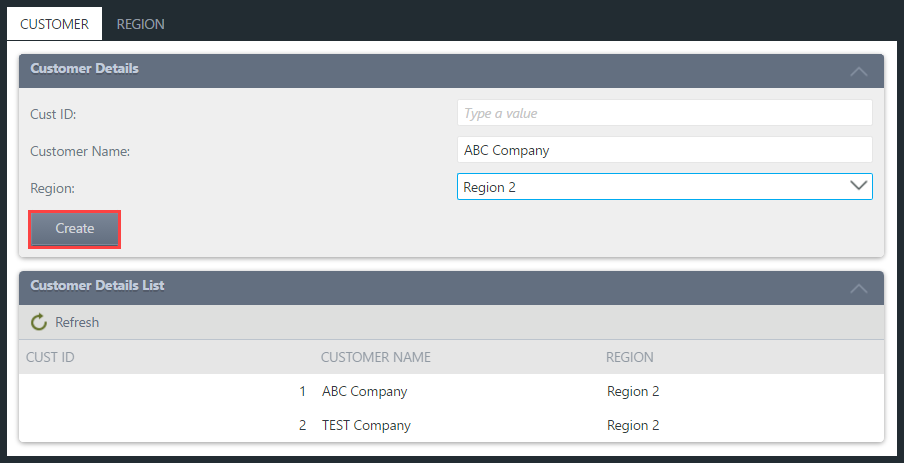Sort by CUST ID column header

point(51,357)
